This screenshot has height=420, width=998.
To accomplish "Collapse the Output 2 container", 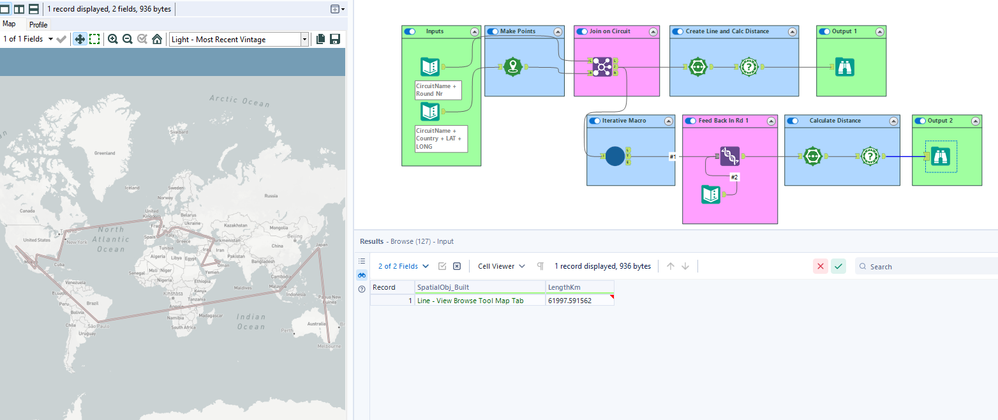I will [975, 120].
